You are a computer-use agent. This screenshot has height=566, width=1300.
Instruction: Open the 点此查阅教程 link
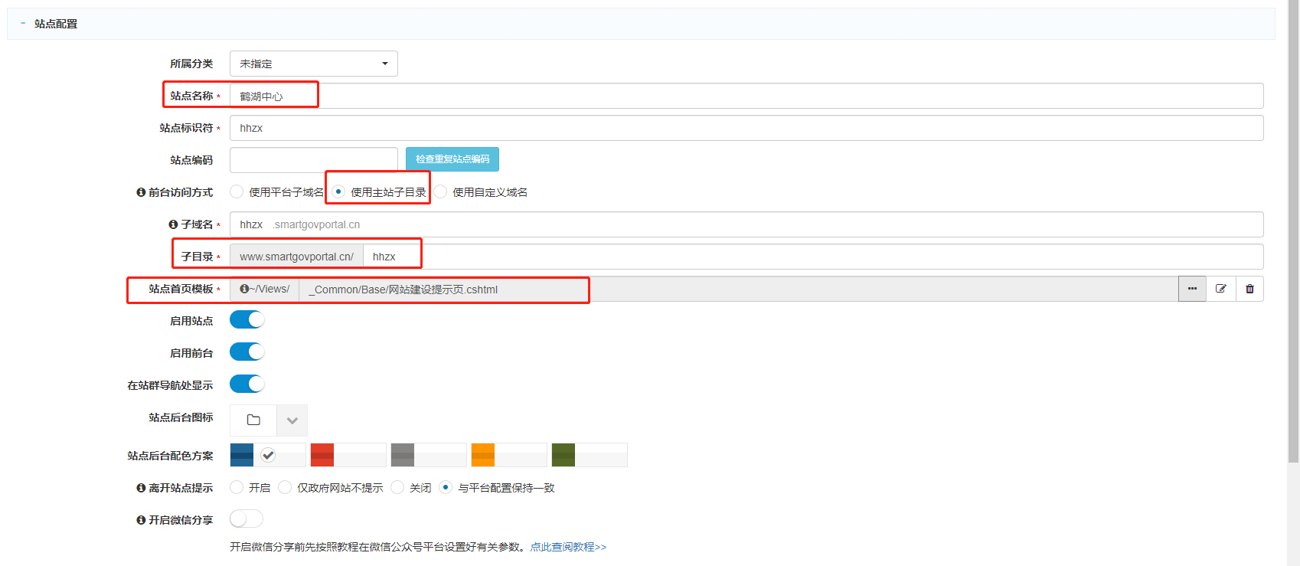[568, 547]
